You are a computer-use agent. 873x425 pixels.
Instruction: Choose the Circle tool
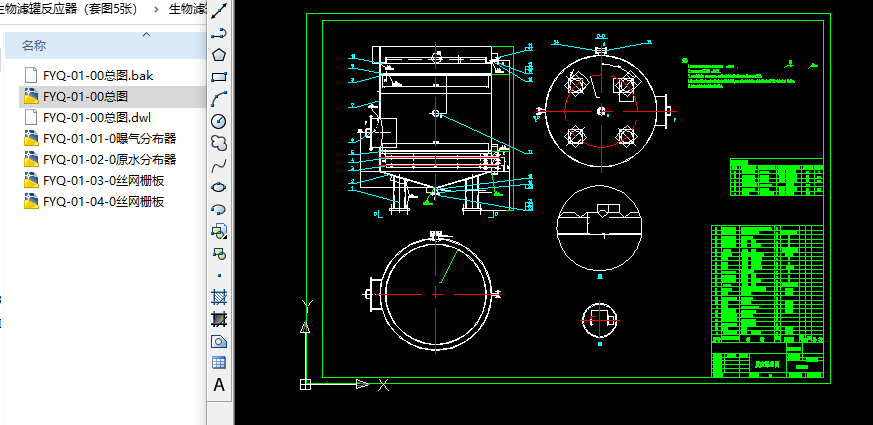pos(219,120)
